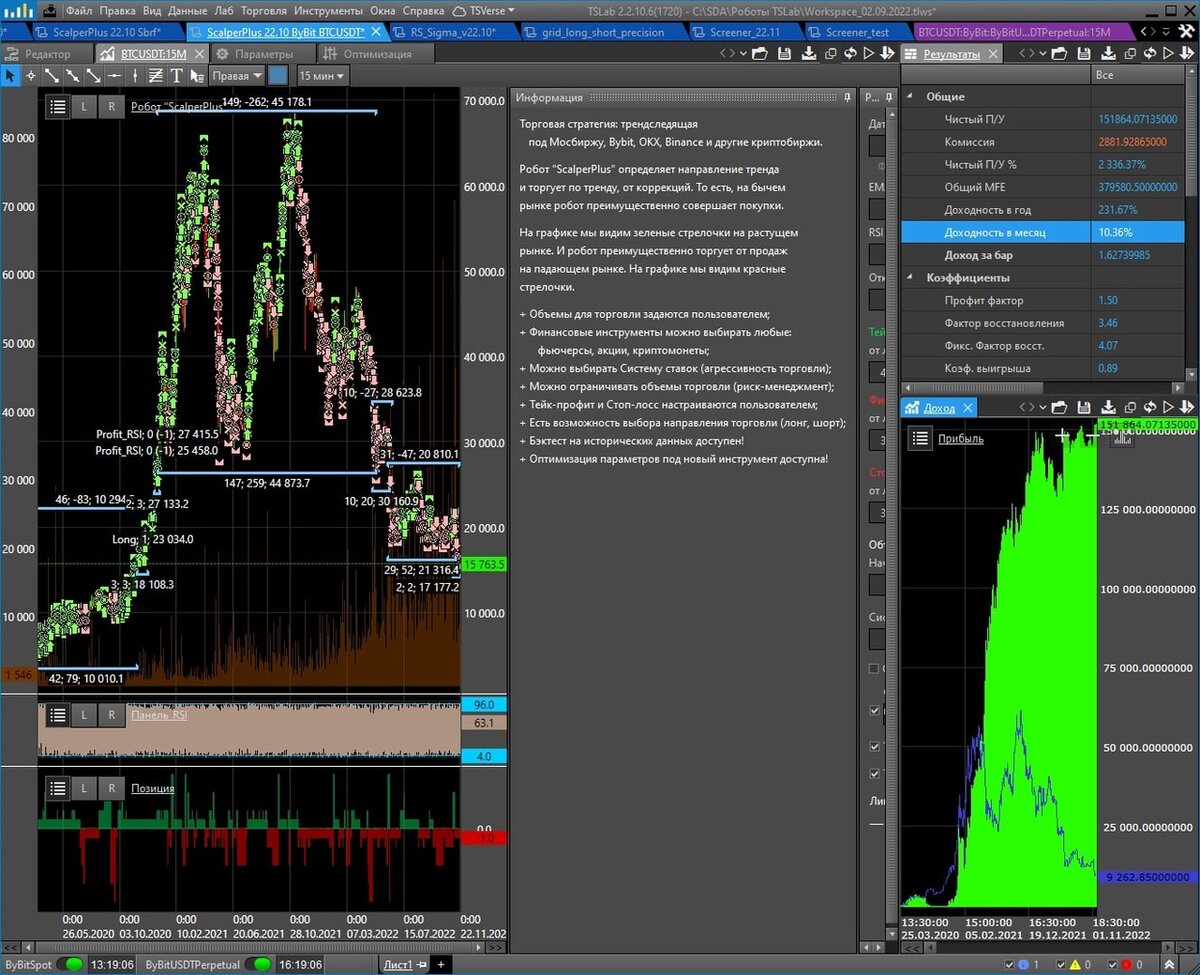The height and width of the screenshot is (975, 1200).
Task: Select the vertical line drawing tool
Action: click(x=135, y=75)
